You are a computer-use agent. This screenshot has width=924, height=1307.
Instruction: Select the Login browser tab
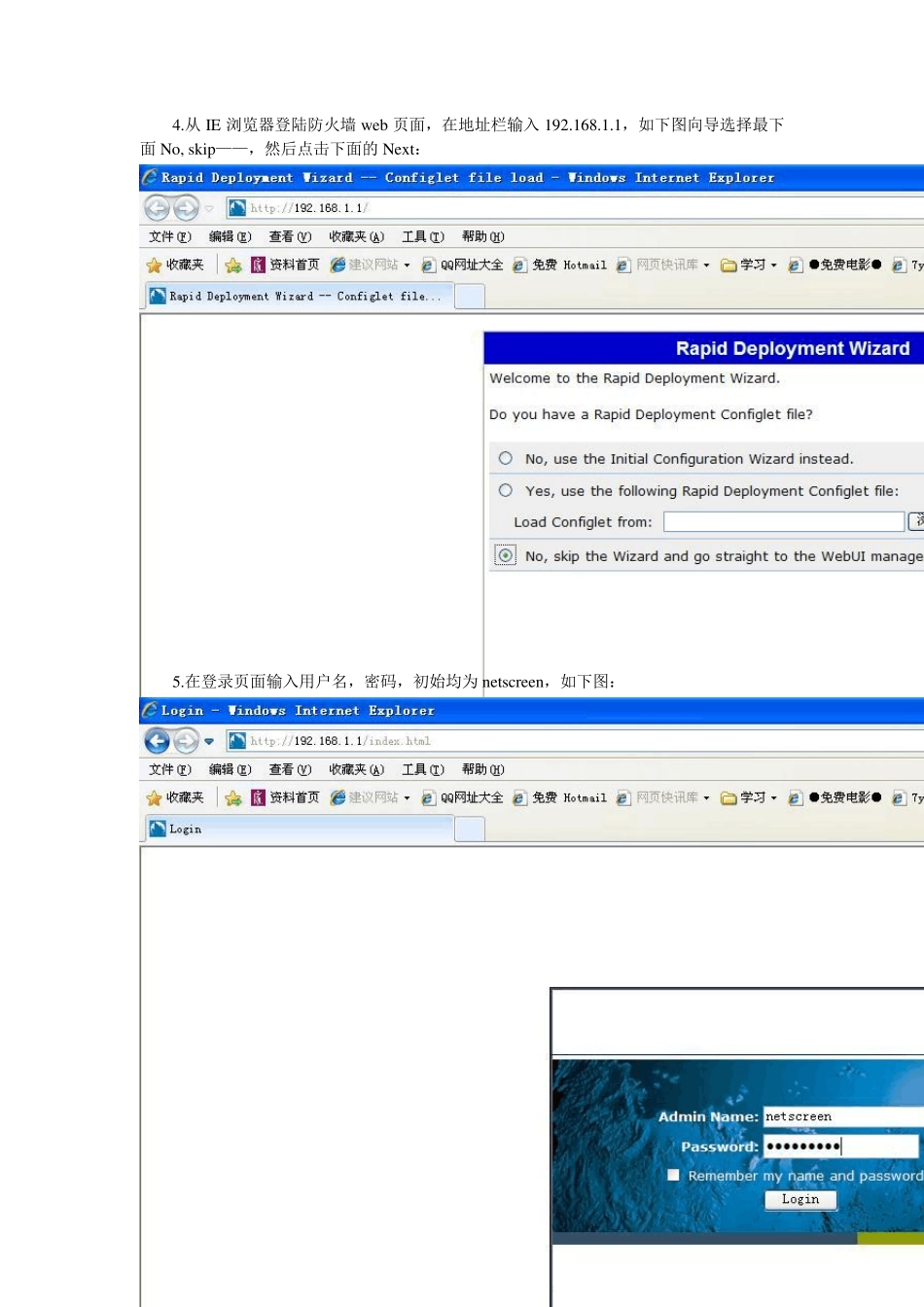299,829
